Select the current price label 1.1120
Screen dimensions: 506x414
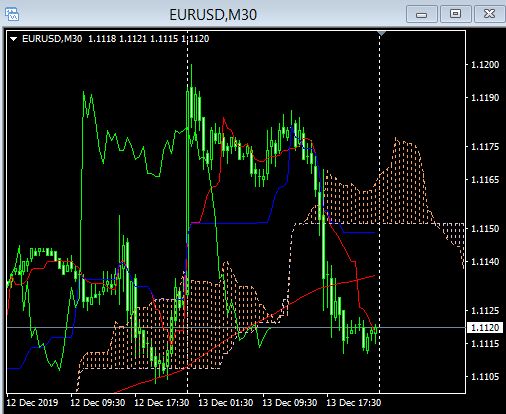485,328
